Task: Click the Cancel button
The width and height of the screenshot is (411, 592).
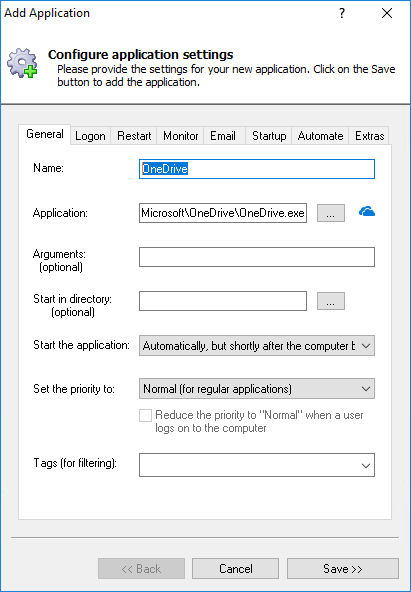Action: coord(236,569)
